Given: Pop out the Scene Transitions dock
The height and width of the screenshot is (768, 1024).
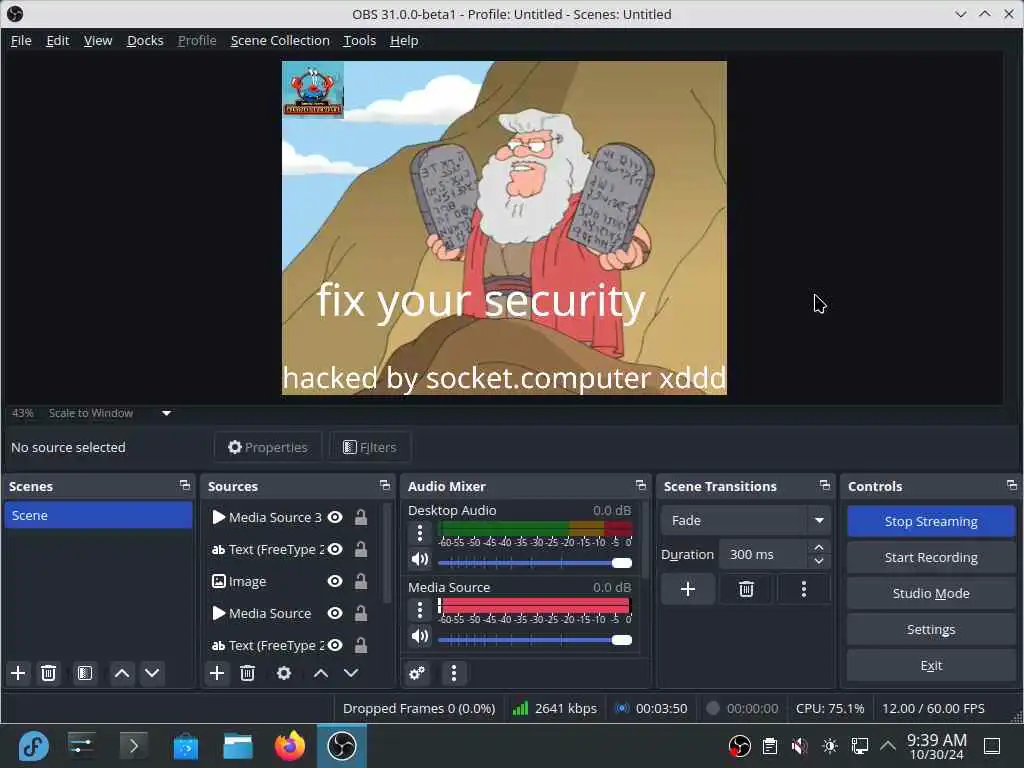Looking at the screenshot, I should click(x=825, y=486).
